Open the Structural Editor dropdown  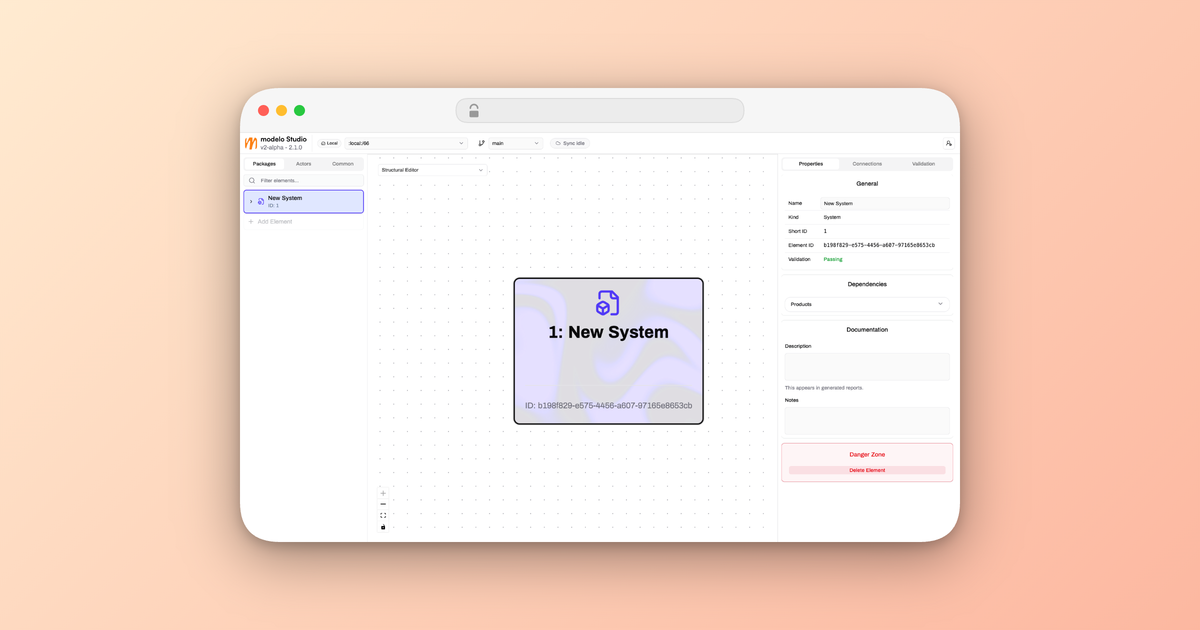pos(432,170)
